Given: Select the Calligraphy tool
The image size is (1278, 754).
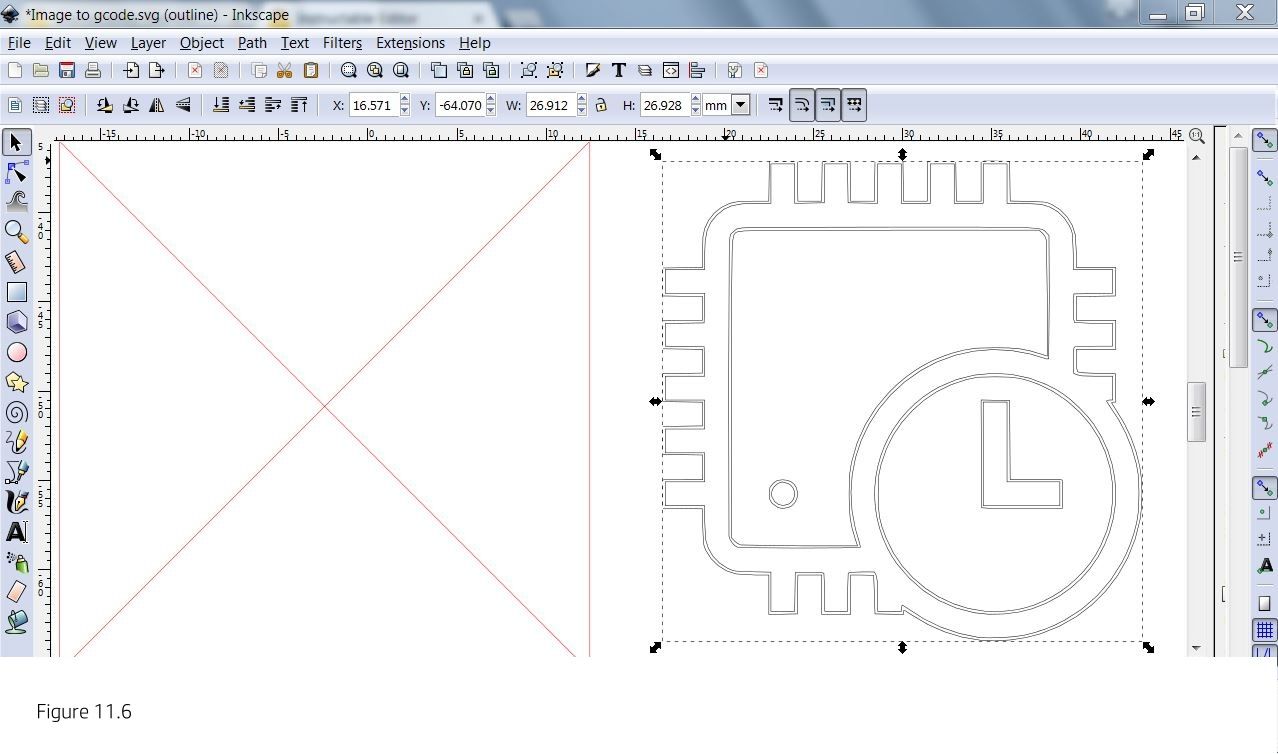Looking at the screenshot, I should tap(16, 501).
